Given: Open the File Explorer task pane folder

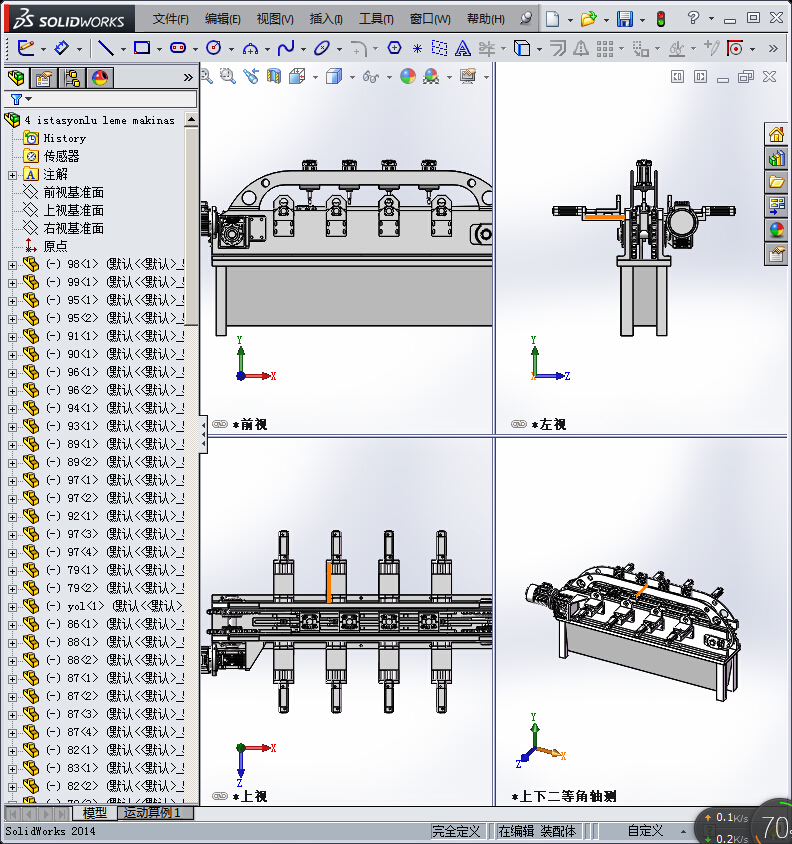Looking at the screenshot, I should (x=776, y=182).
